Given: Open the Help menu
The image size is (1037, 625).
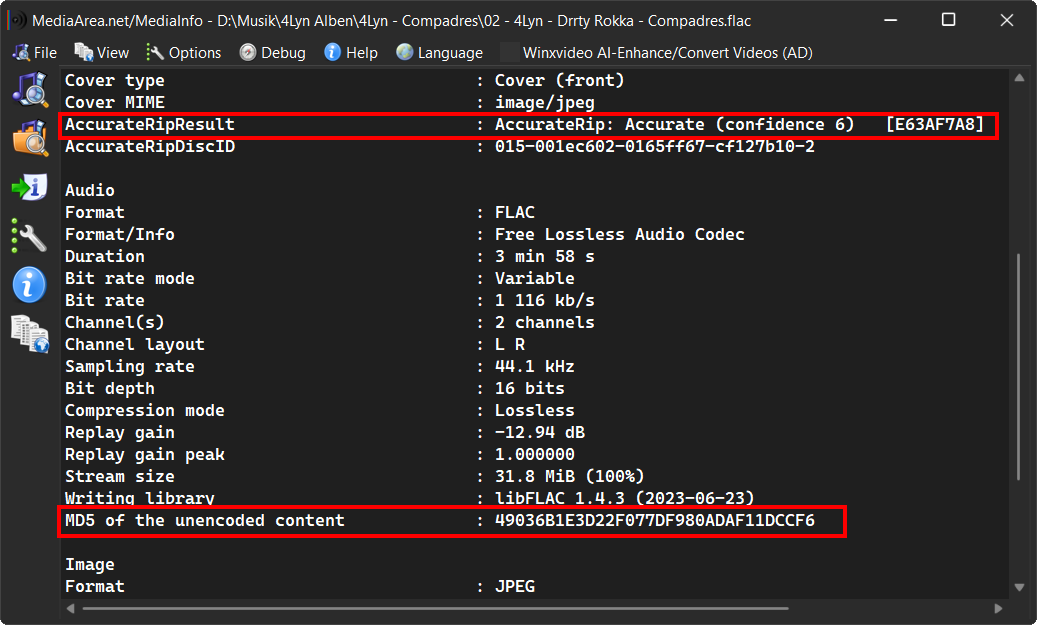Looking at the screenshot, I should 351,52.
